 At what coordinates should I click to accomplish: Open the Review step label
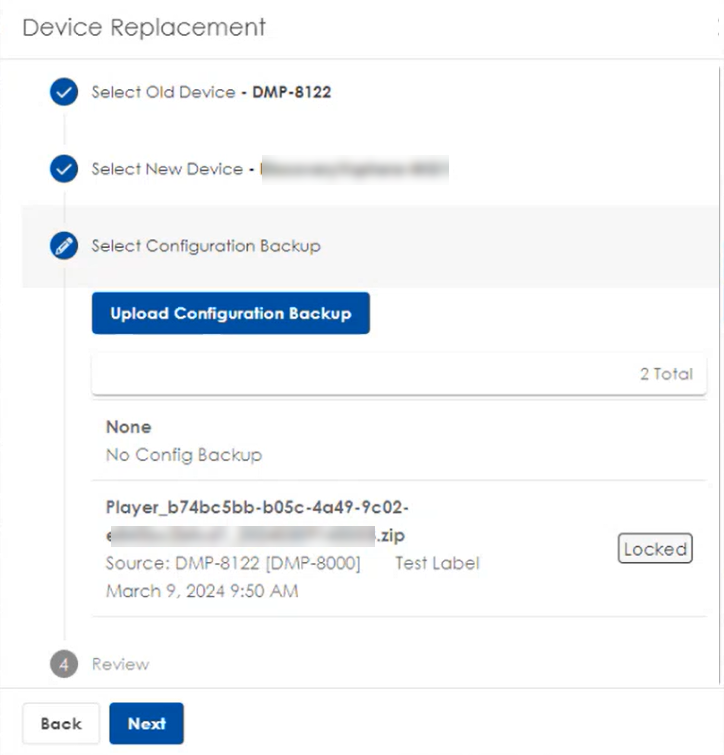coord(120,664)
